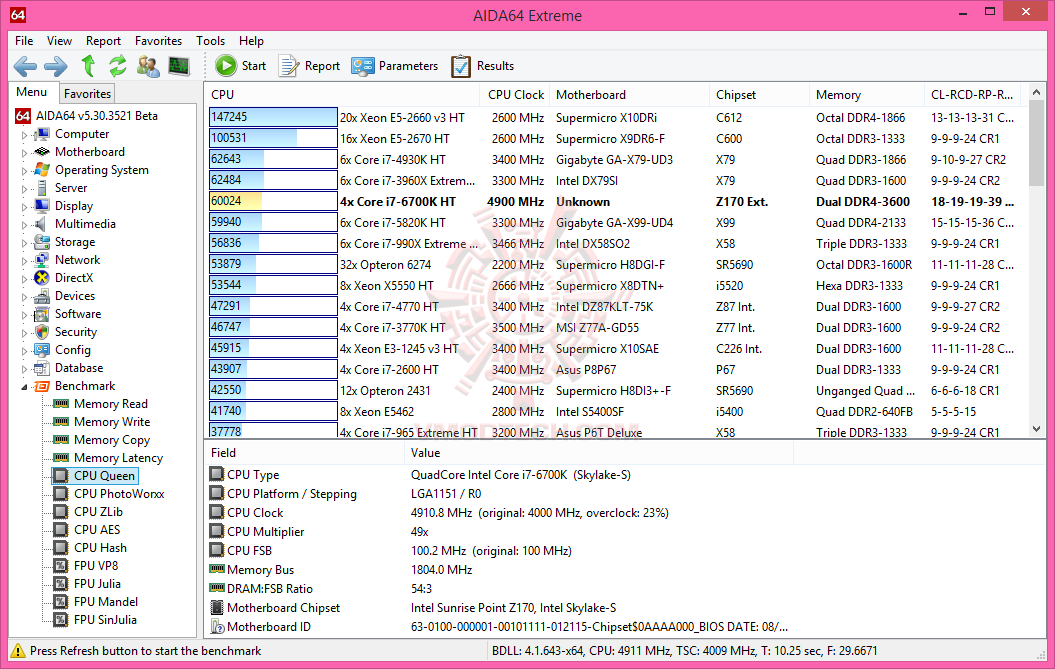The width and height of the screenshot is (1055, 669).
Task: Click the Forward navigation arrow icon
Action: (56, 66)
